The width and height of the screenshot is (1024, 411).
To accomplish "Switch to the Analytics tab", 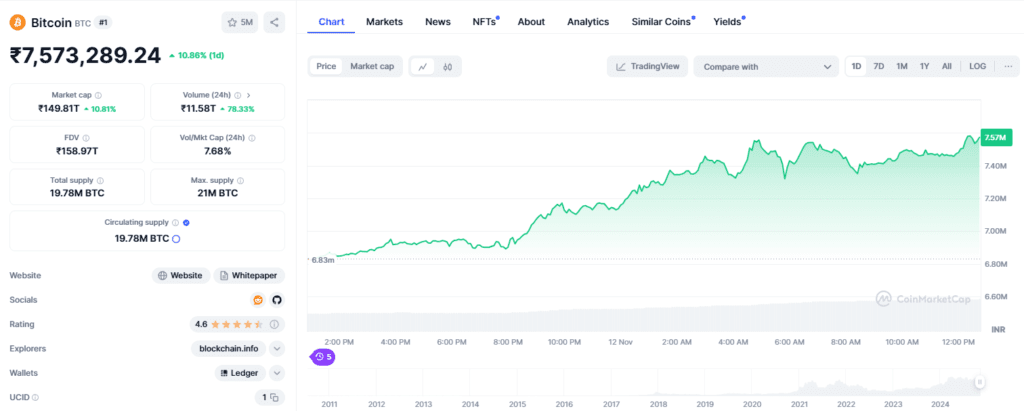I will [x=588, y=22].
